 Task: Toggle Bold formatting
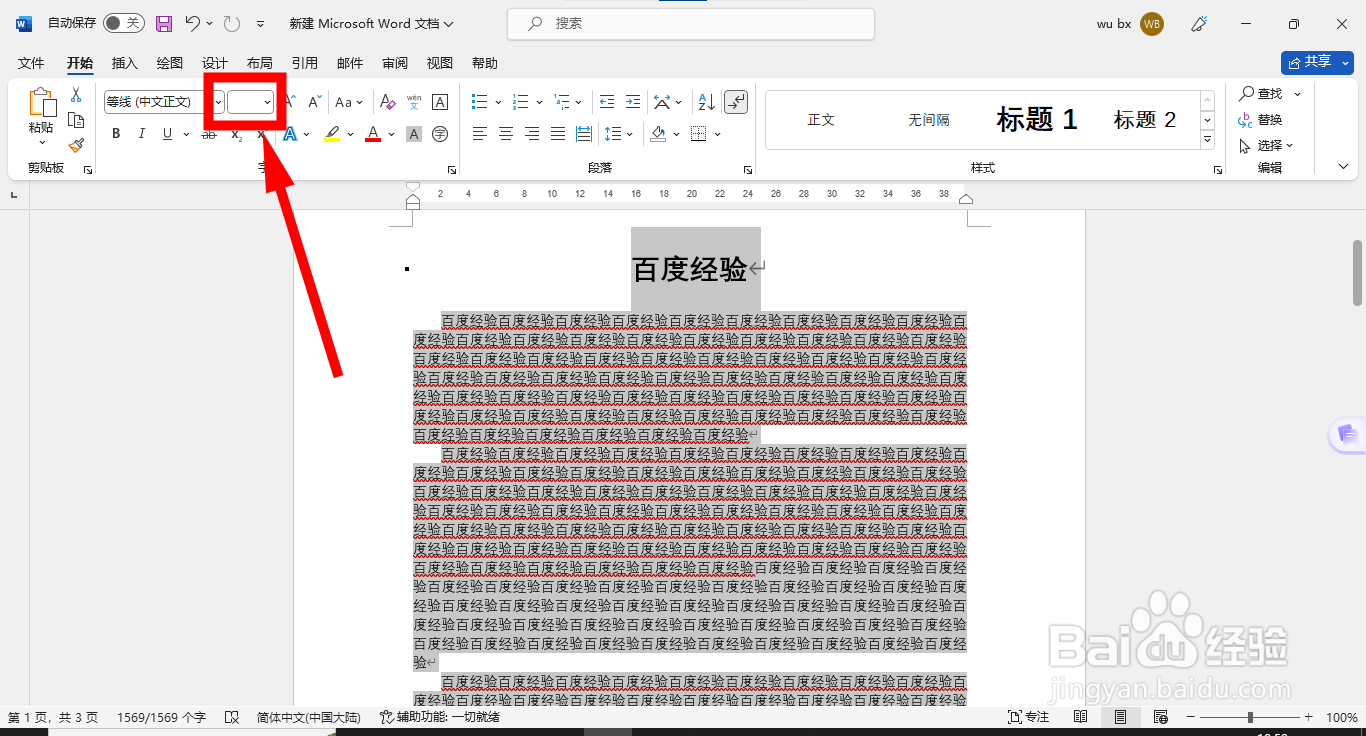(116, 134)
